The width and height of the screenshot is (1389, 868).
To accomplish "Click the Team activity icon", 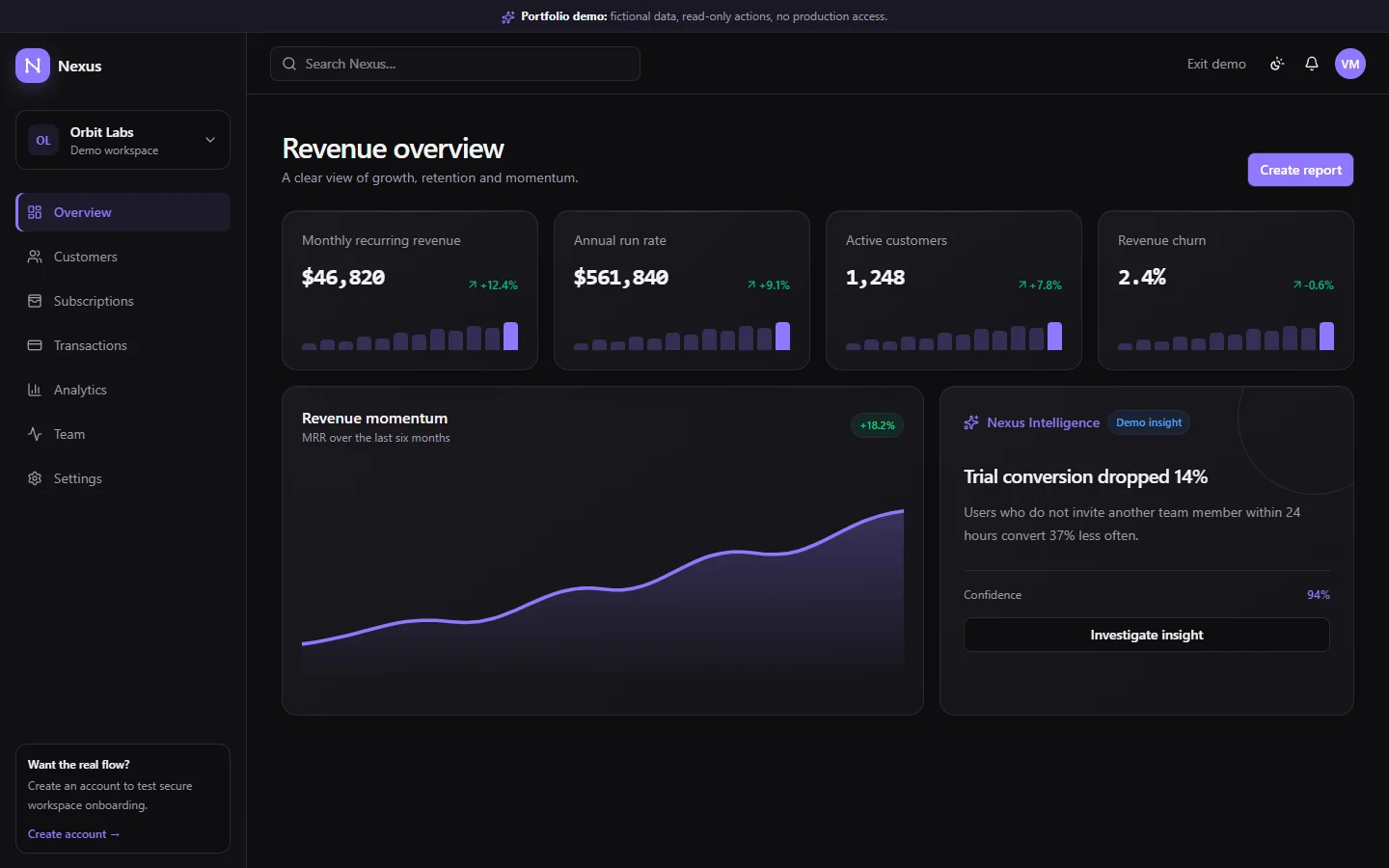I will click(x=35, y=434).
